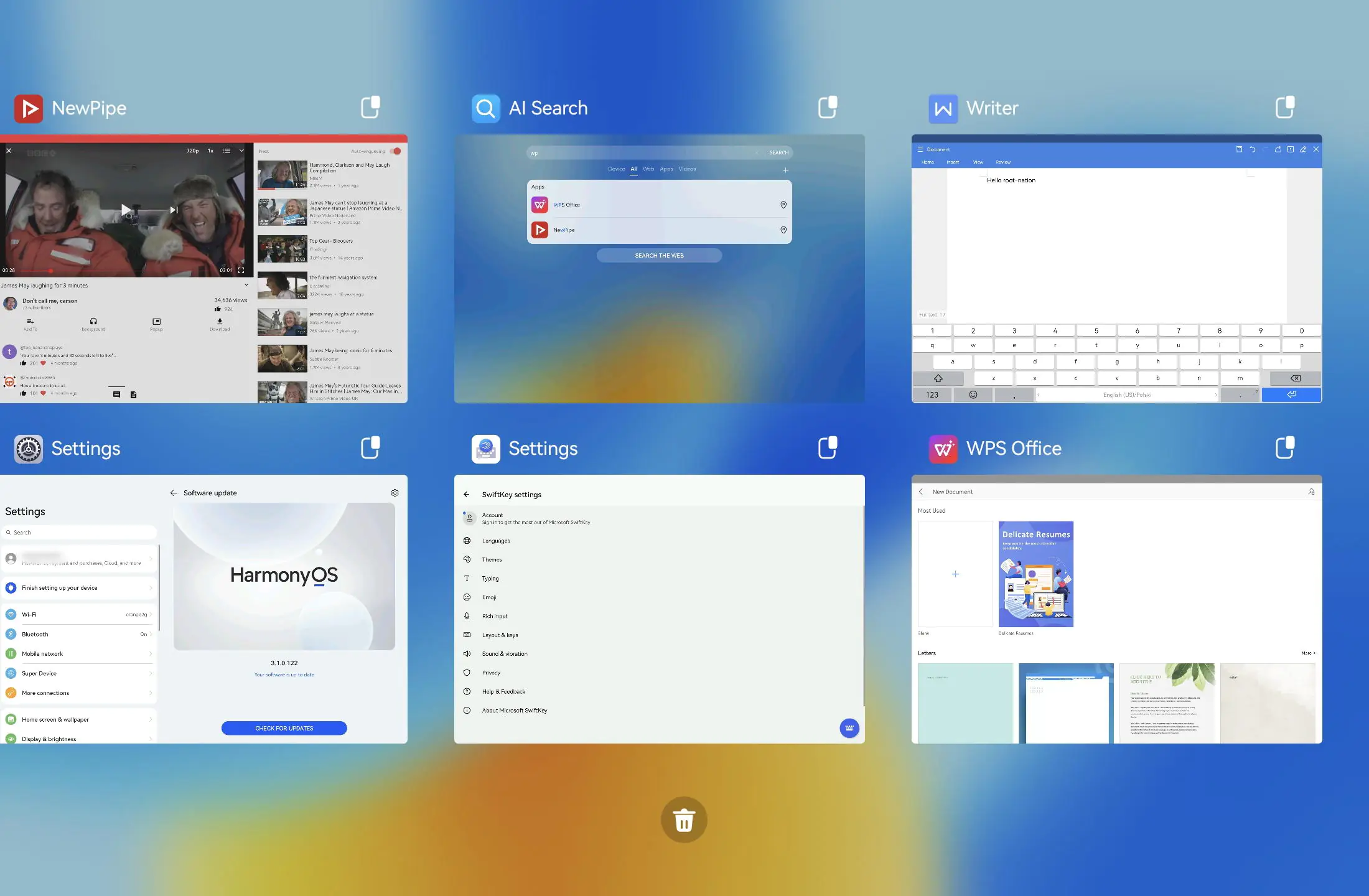The image size is (1369, 896).
Task: Click the AI Search query field
Action: 641,152
